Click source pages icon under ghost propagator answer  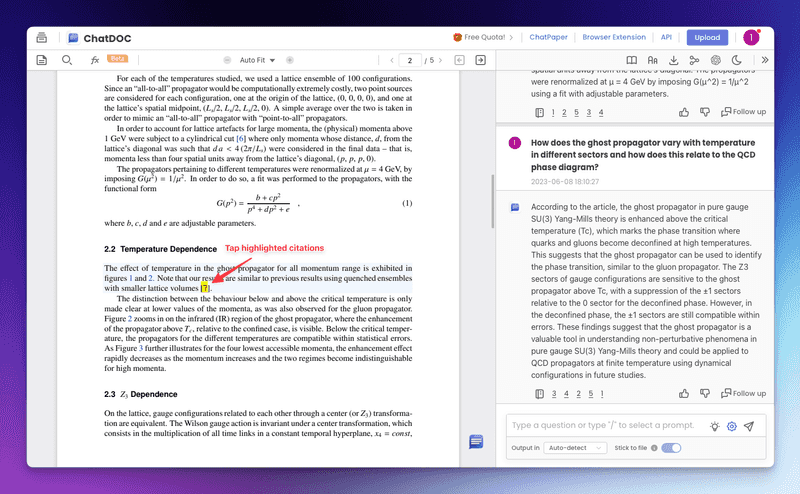(x=539, y=394)
